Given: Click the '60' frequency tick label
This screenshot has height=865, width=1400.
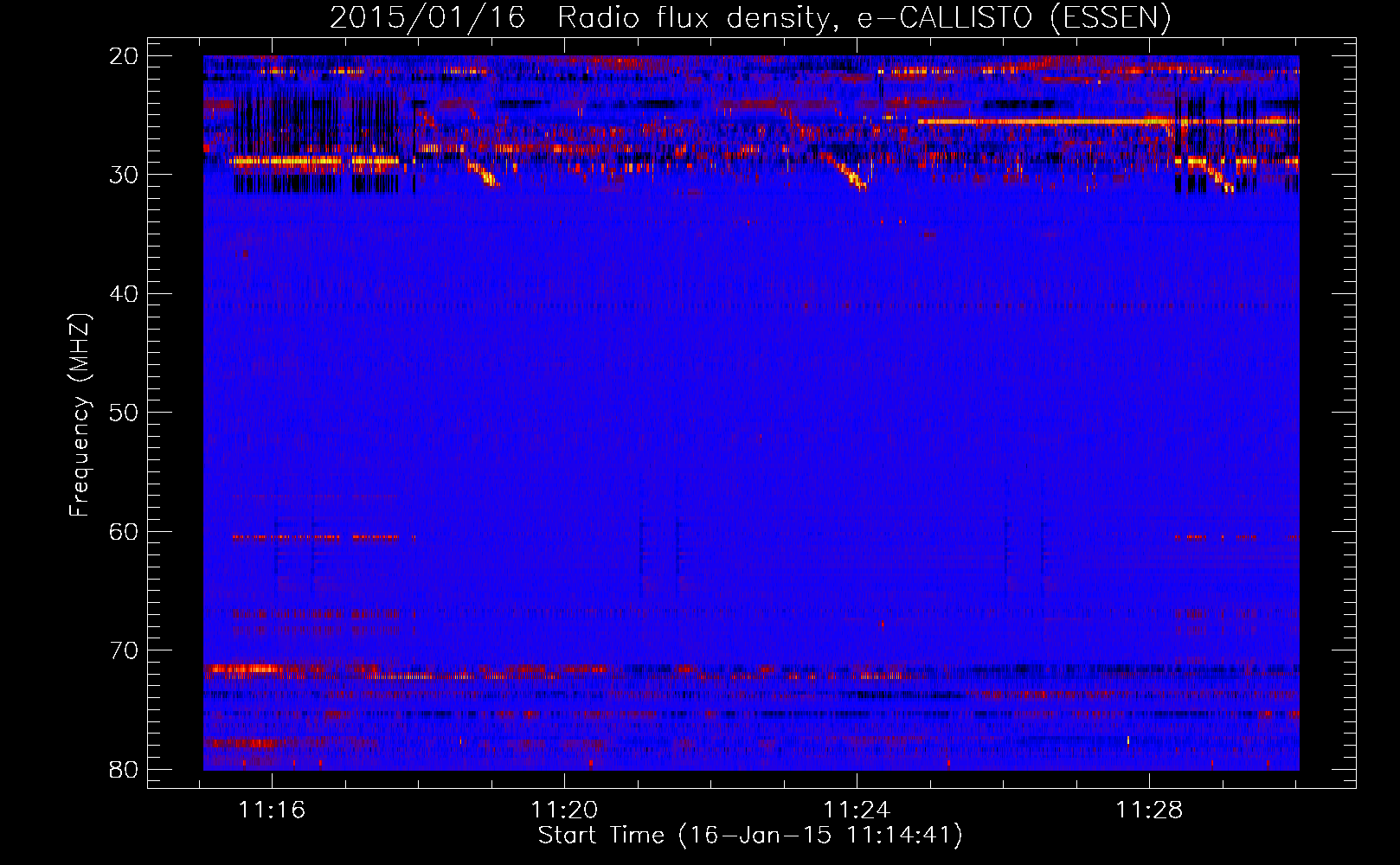Looking at the screenshot, I should (124, 532).
